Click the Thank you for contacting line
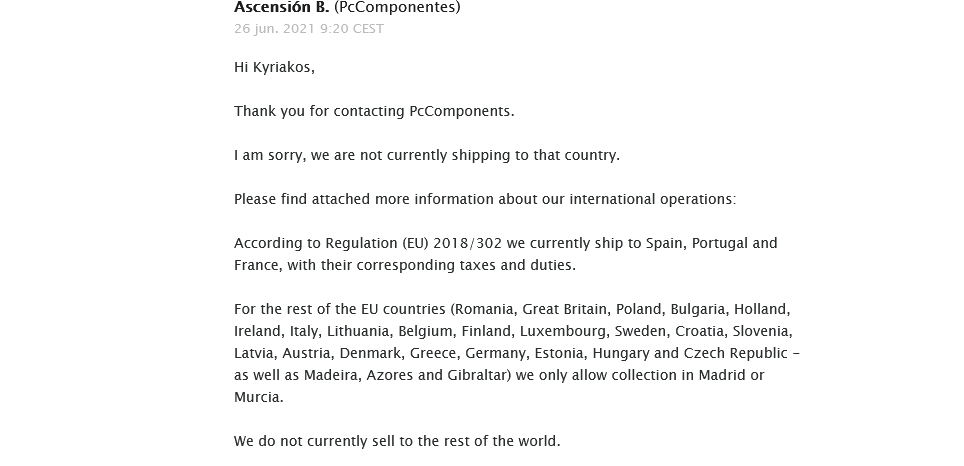This screenshot has width=964, height=466. tap(374, 111)
